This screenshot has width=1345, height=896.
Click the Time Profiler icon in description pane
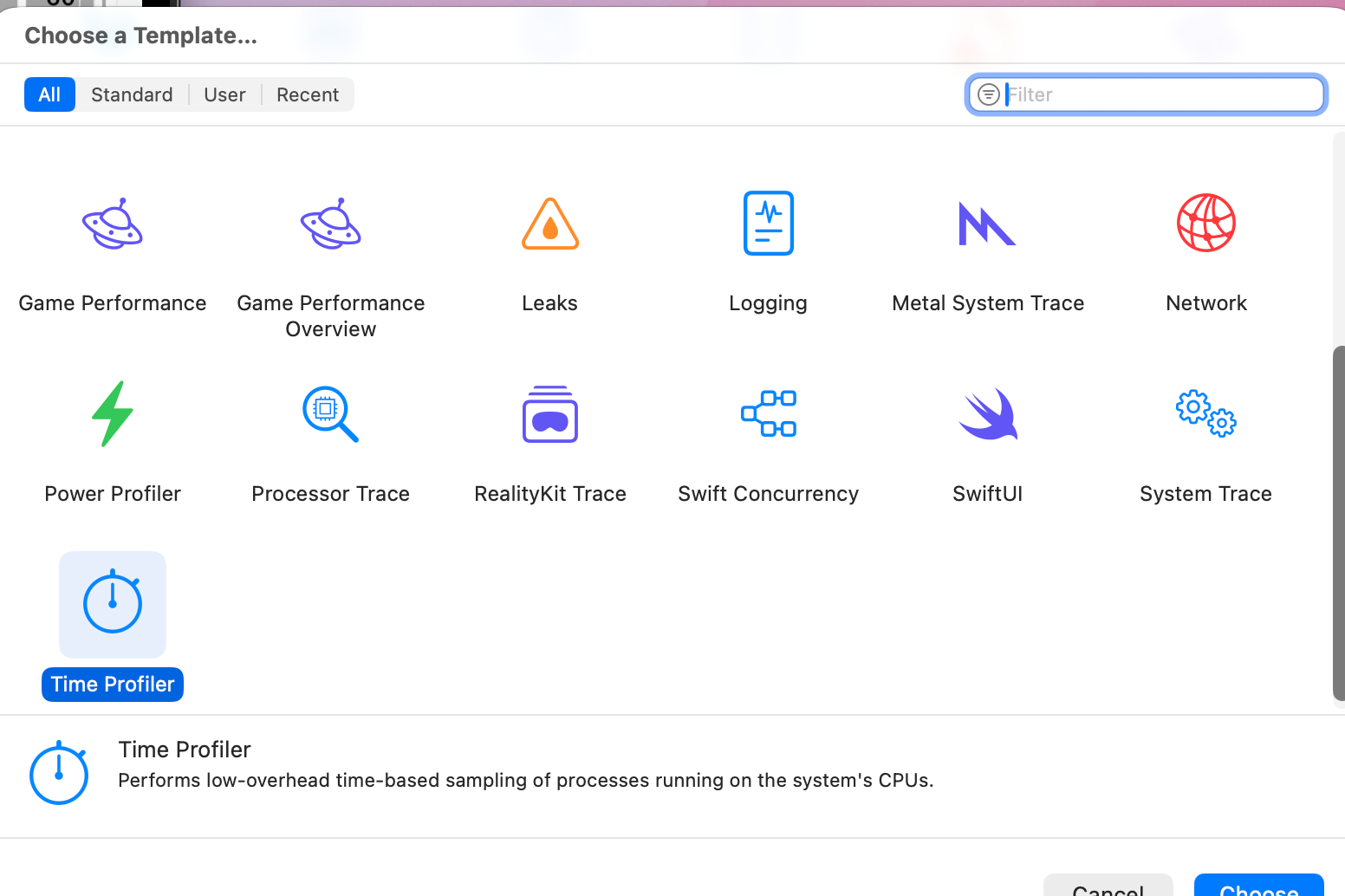tap(59, 773)
